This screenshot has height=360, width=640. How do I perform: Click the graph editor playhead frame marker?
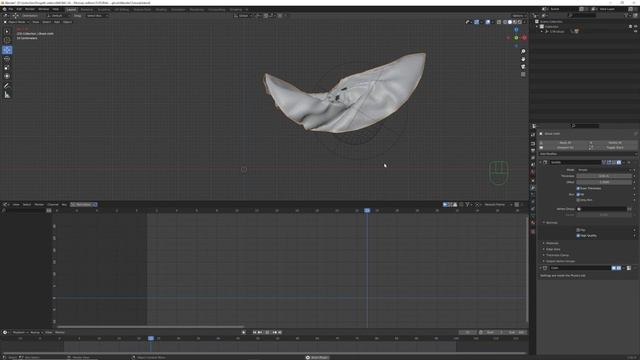pyautogui.click(x=367, y=211)
